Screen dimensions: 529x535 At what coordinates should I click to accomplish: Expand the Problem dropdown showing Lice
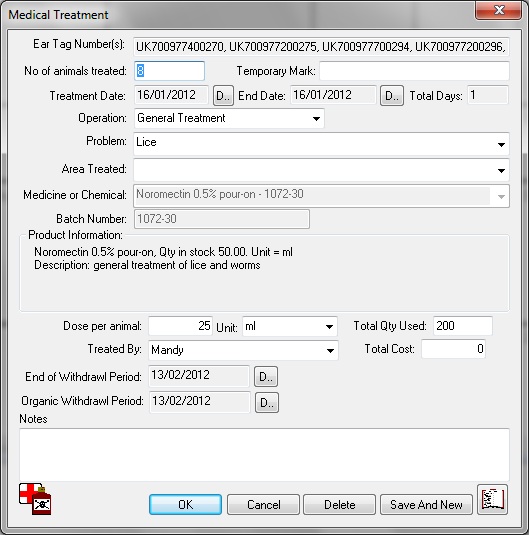point(501,145)
